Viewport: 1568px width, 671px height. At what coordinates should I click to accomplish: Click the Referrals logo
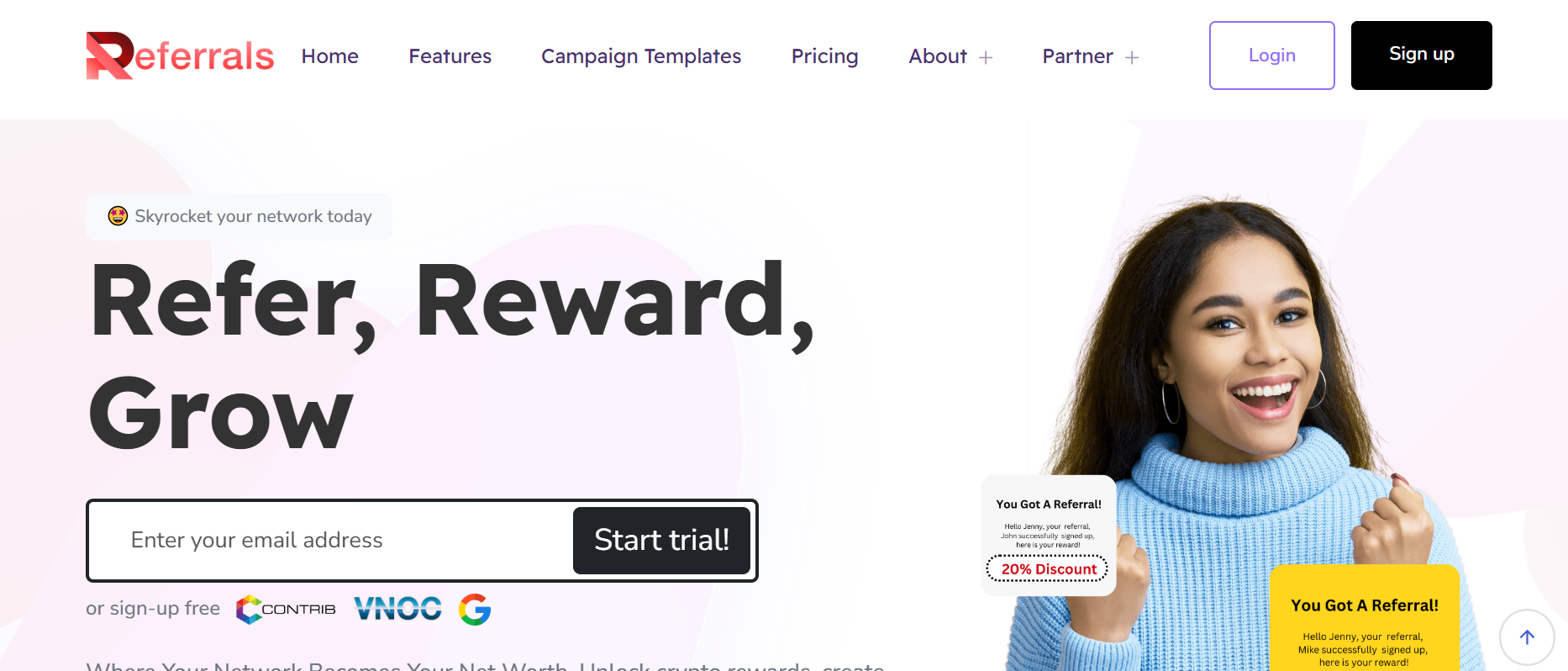coord(180,55)
